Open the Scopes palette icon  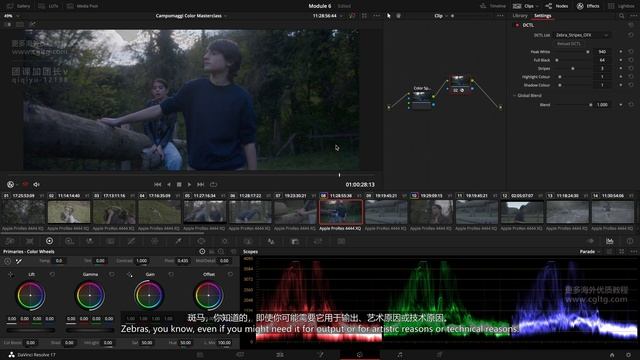(609, 241)
